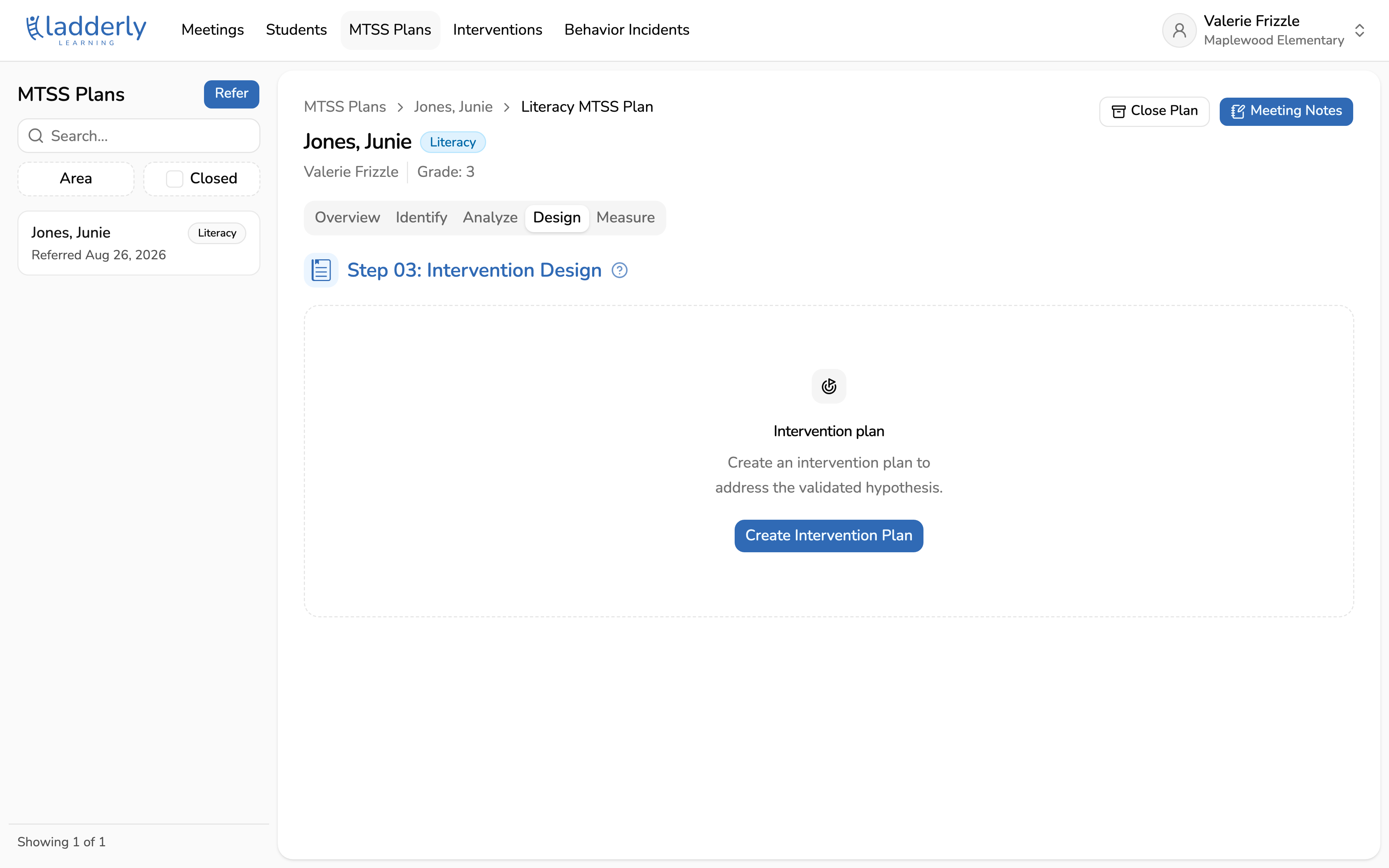Switch to the Analyze tab
The image size is (1389, 868).
(x=490, y=218)
